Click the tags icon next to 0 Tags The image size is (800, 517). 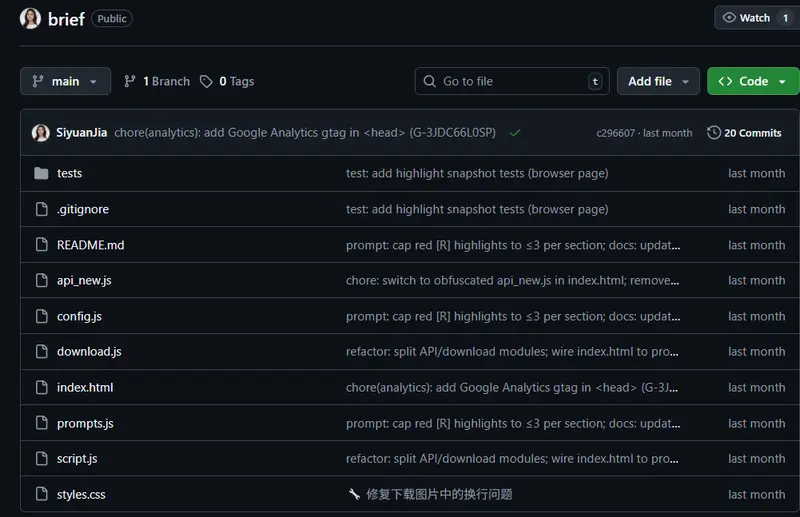(206, 81)
